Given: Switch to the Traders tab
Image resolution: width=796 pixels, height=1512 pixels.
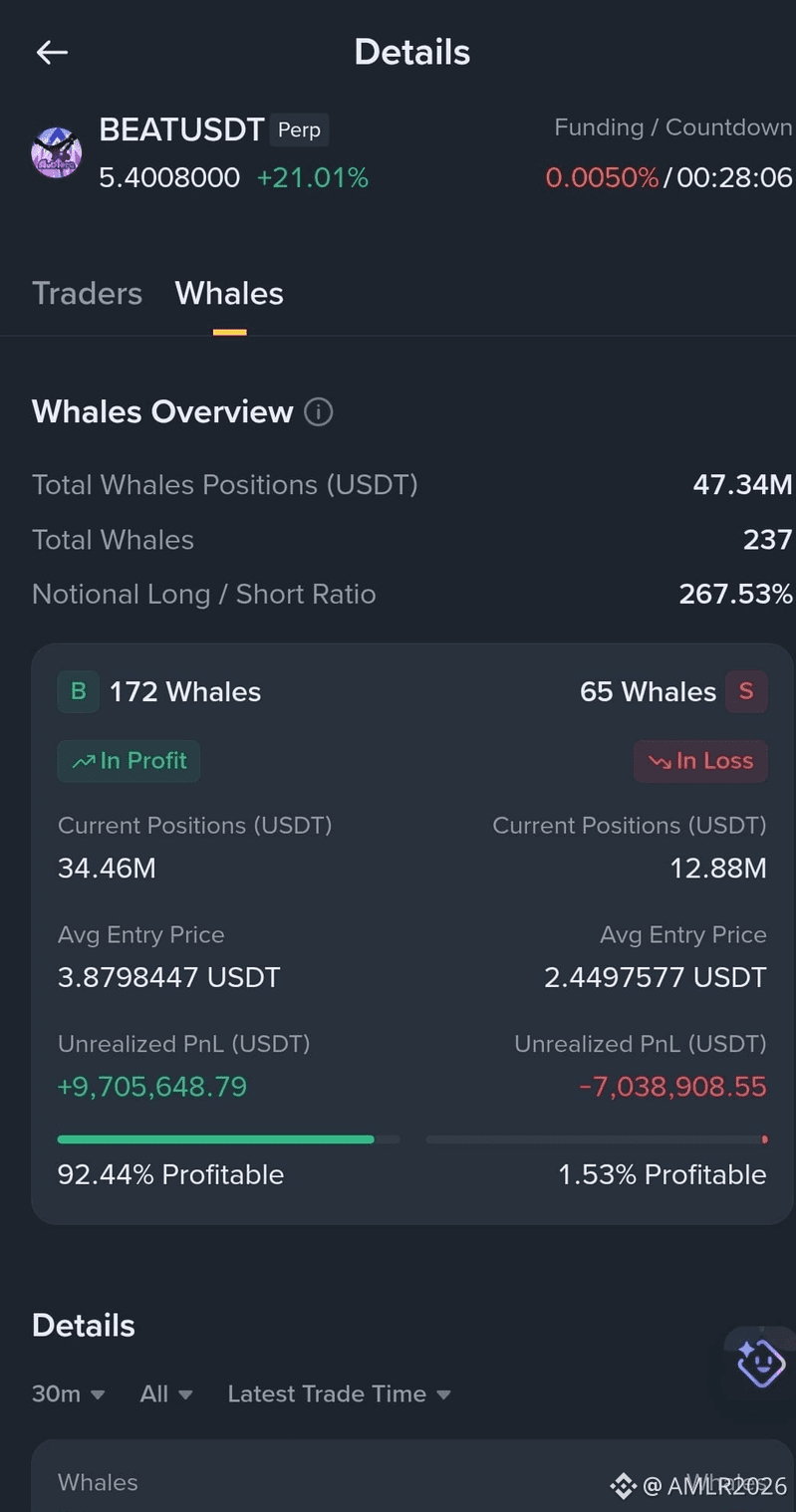Looking at the screenshot, I should coord(87,293).
